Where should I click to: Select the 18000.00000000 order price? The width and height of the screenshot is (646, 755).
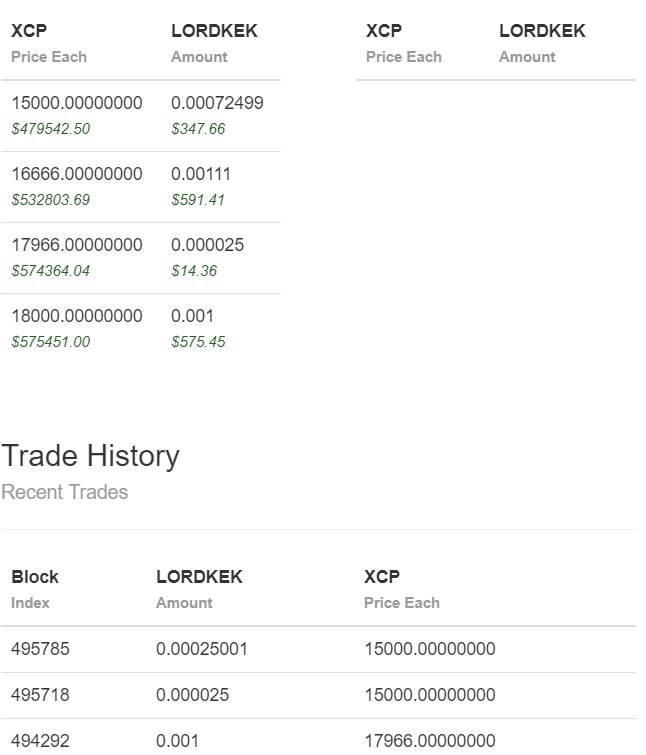[x=77, y=316]
